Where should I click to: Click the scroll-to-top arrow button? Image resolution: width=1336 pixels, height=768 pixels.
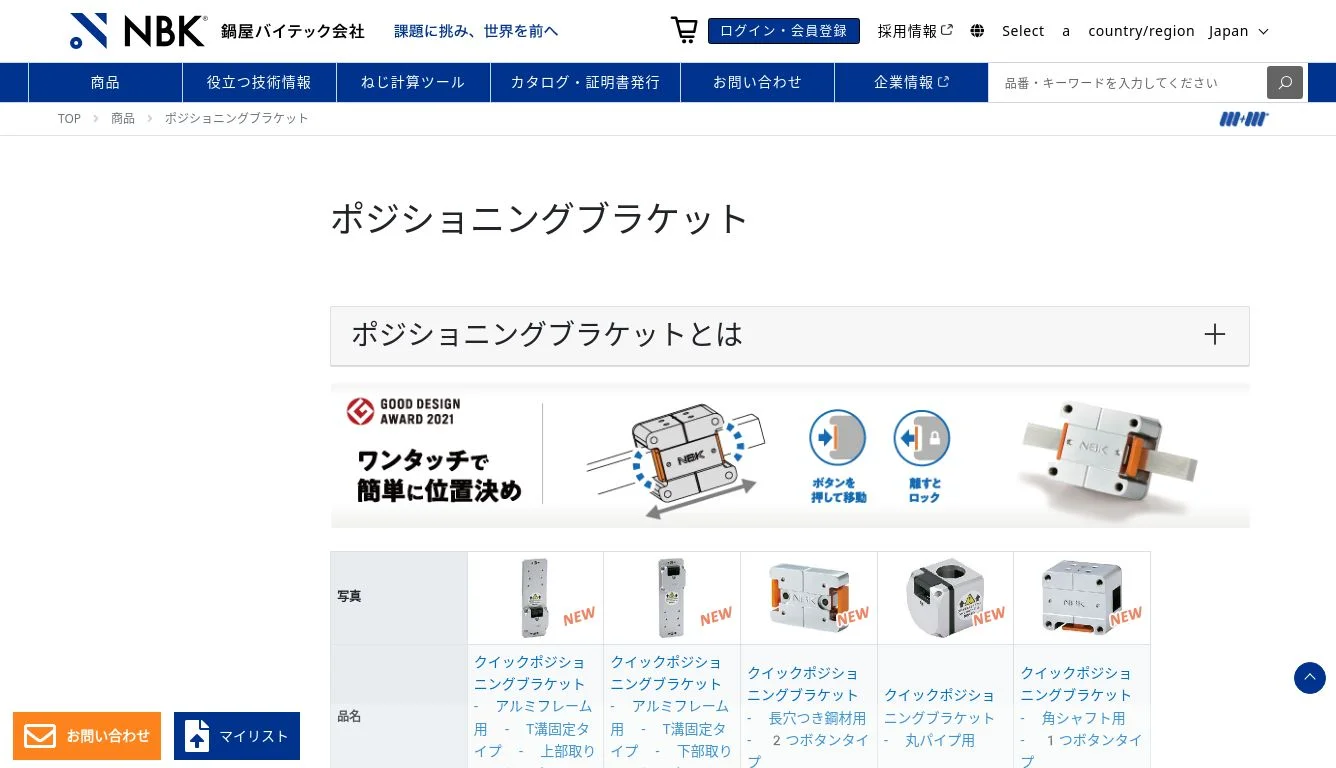(1310, 678)
